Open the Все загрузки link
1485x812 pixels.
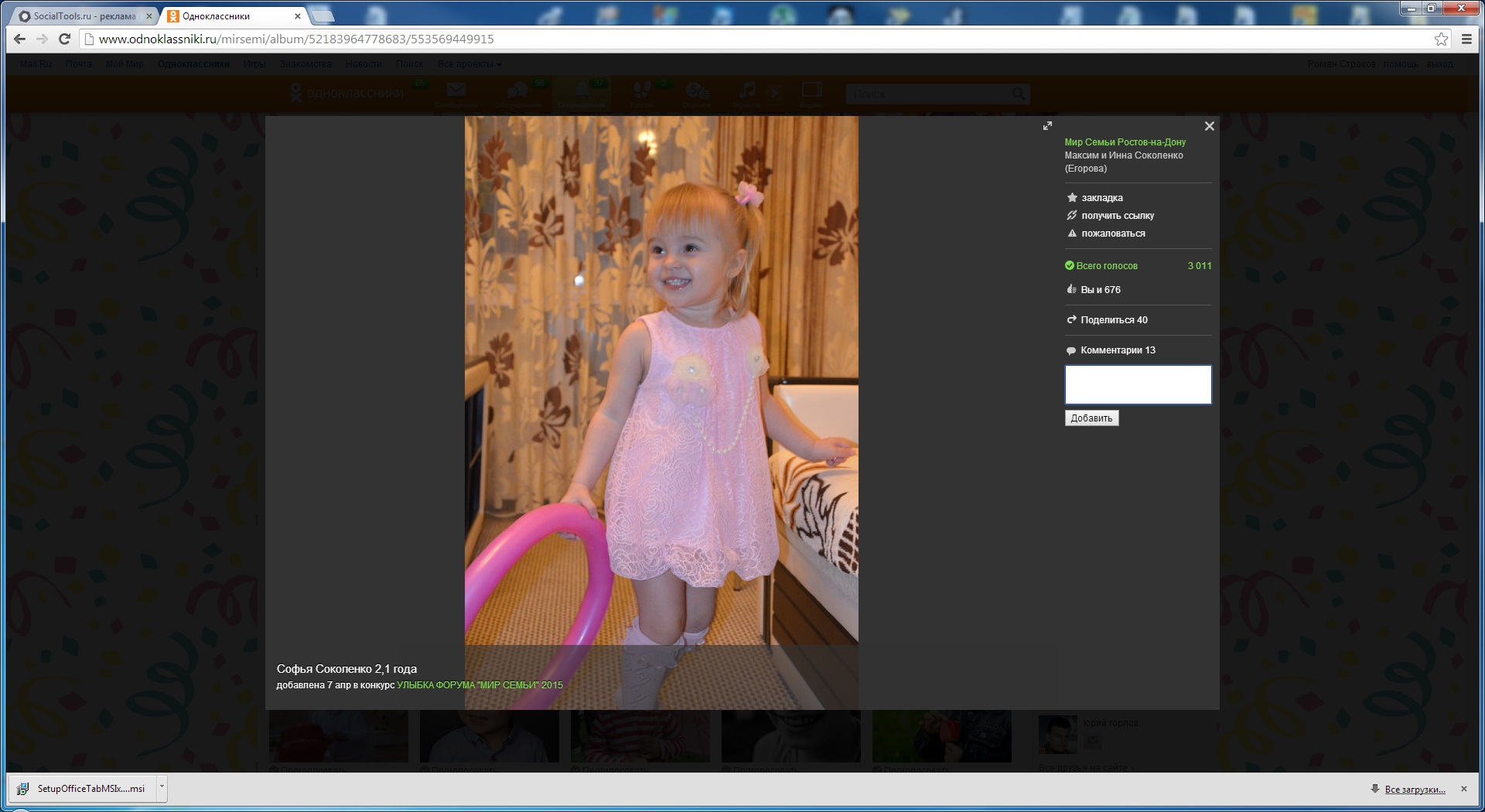(x=1415, y=790)
